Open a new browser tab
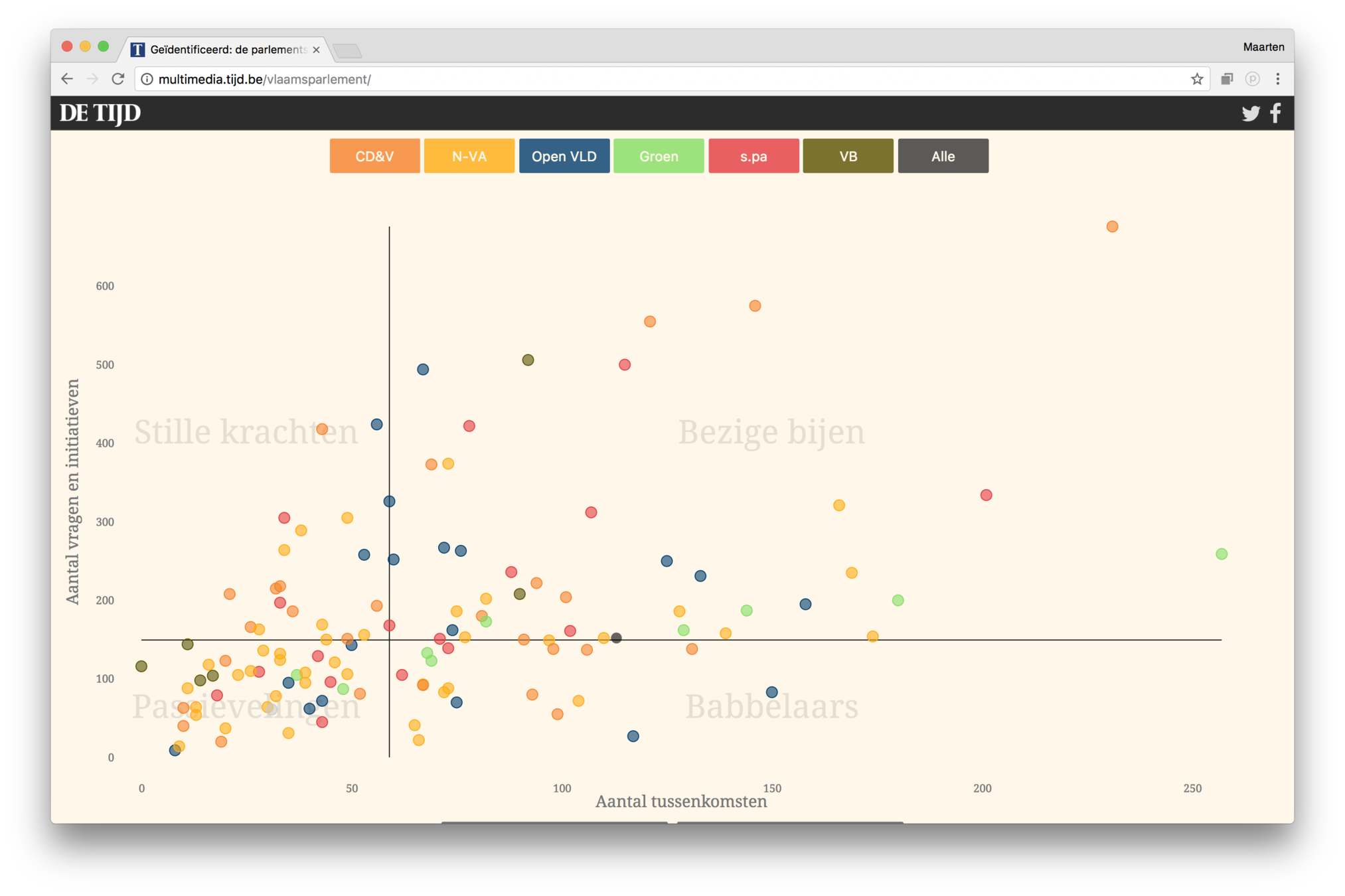 tap(347, 50)
